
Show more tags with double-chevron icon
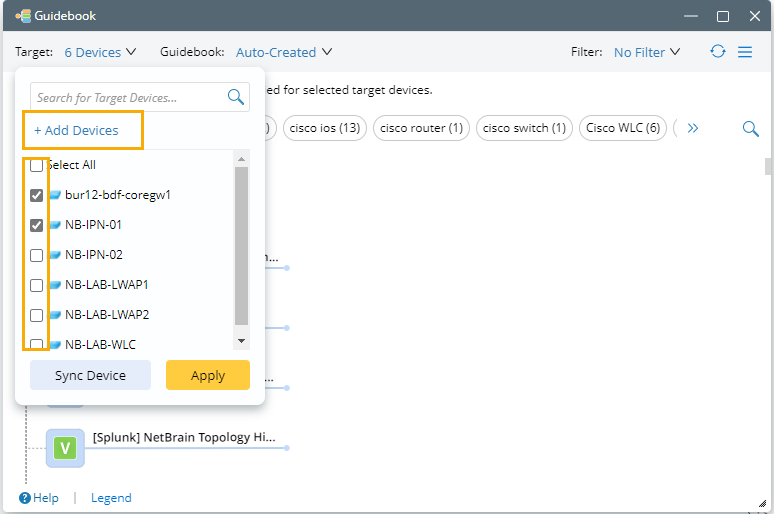pyautogui.click(x=692, y=128)
